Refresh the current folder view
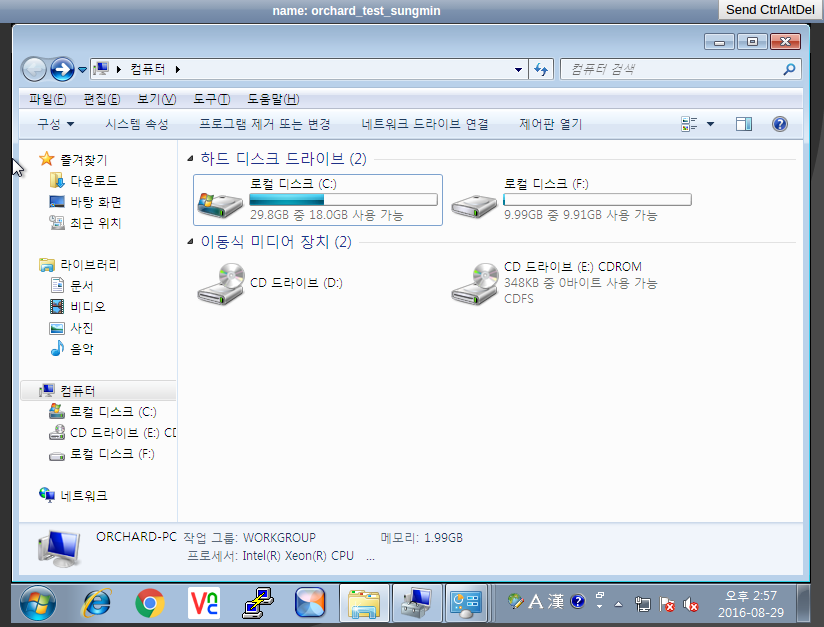 point(541,69)
